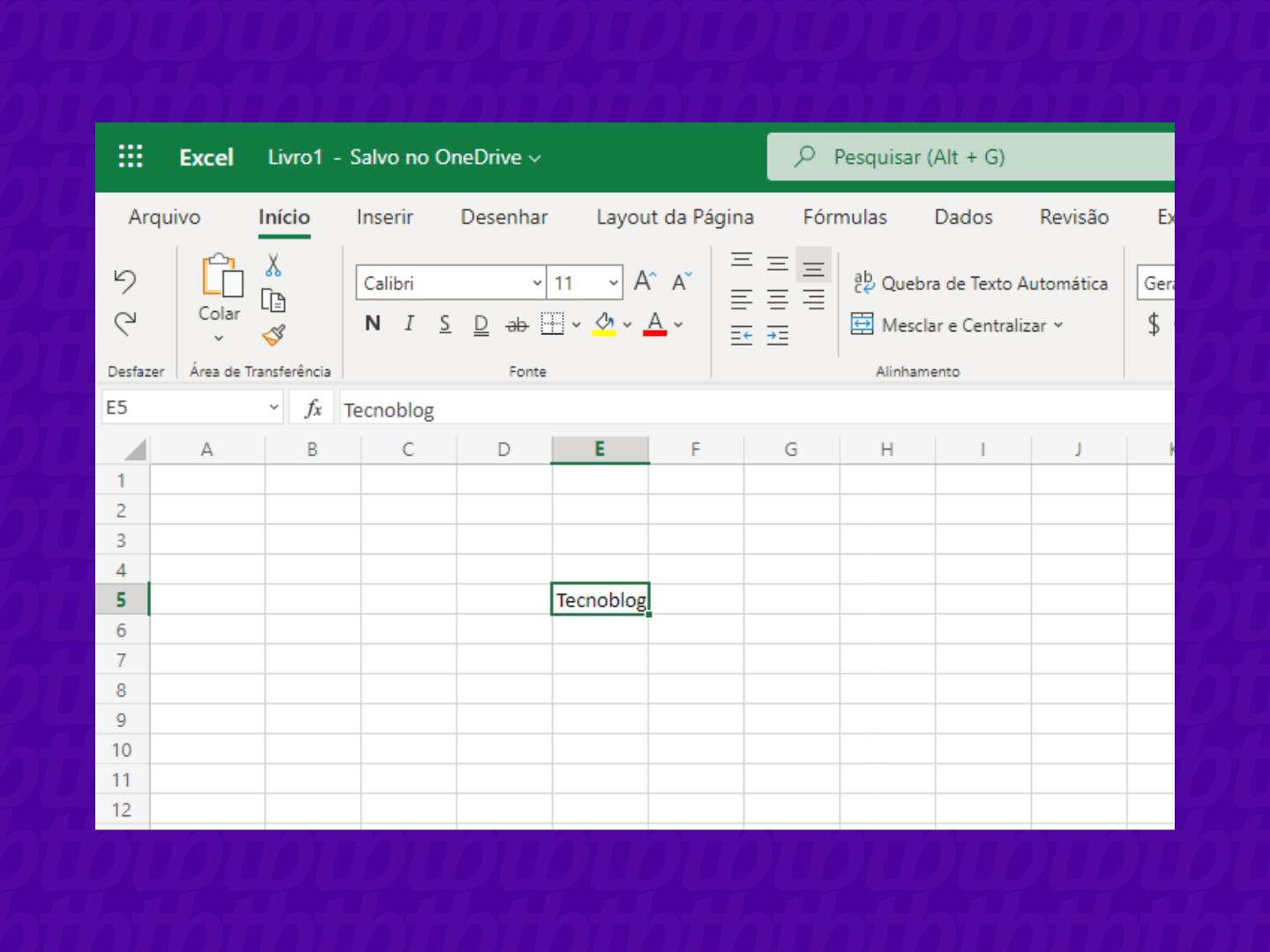Open Salvo no OneDrive file menu
This screenshot has height=952, width=1270.
click(436, 157)
